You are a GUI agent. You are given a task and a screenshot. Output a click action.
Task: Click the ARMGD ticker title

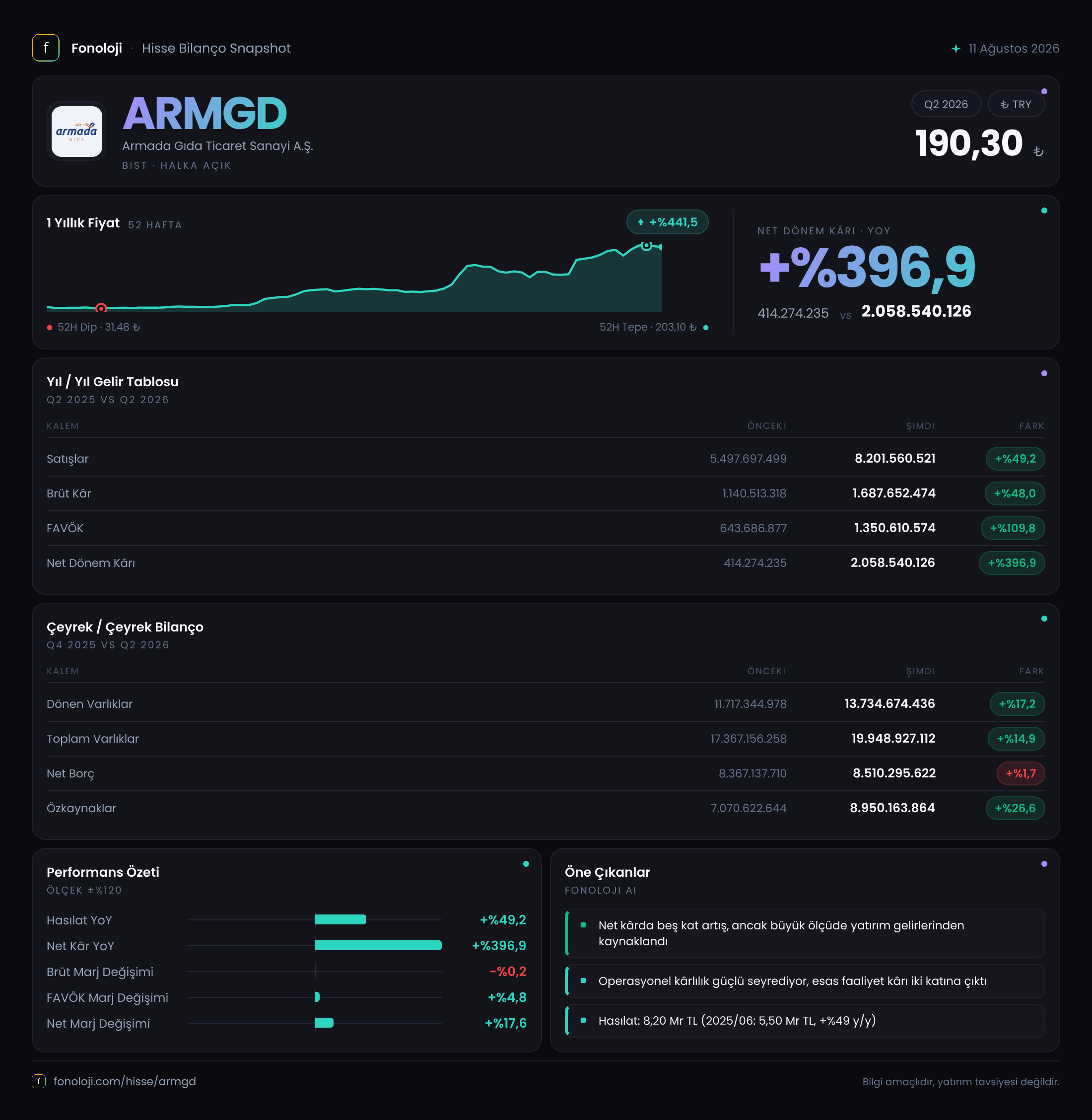tap(205, 114)
